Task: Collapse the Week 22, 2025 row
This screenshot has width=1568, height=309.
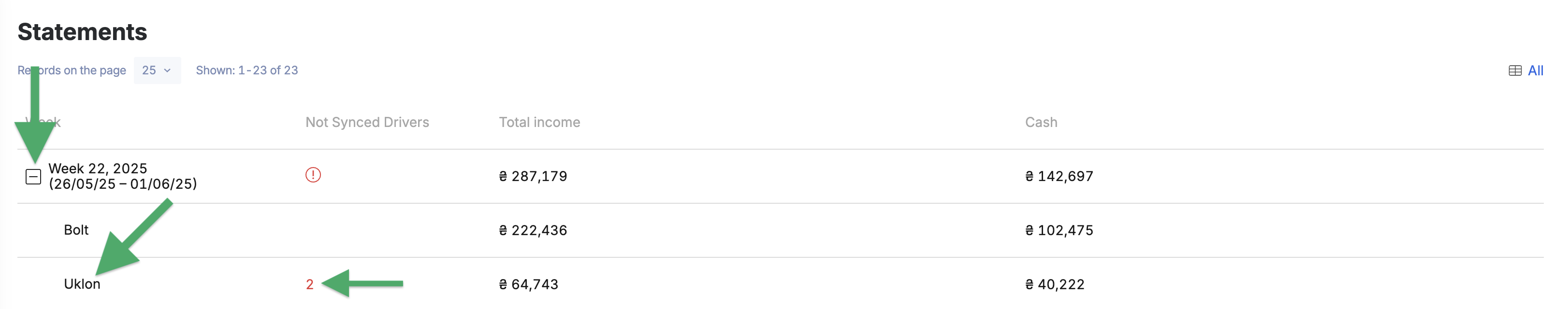Action: pos(33,176)
